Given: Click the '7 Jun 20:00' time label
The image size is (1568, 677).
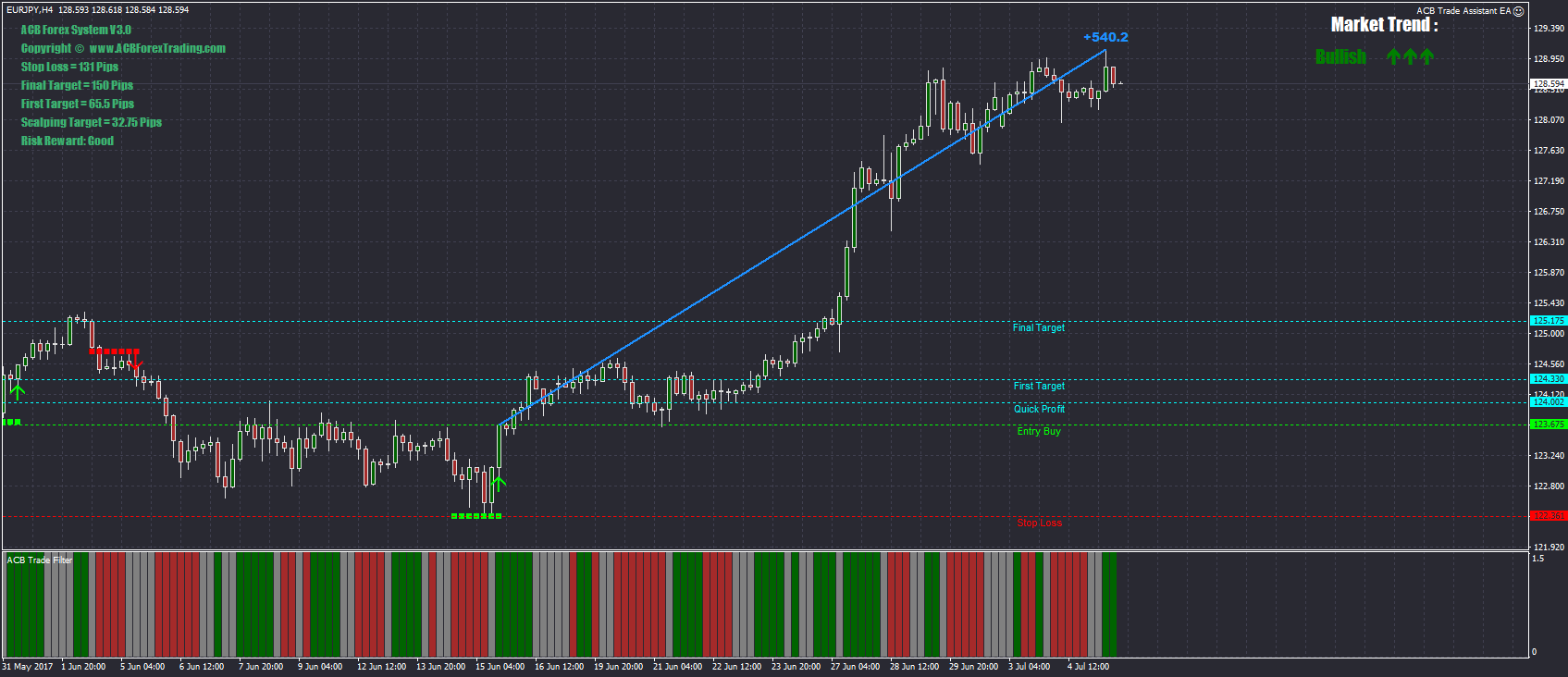Looking at the screenshot, I should click(x=261, y=667).
